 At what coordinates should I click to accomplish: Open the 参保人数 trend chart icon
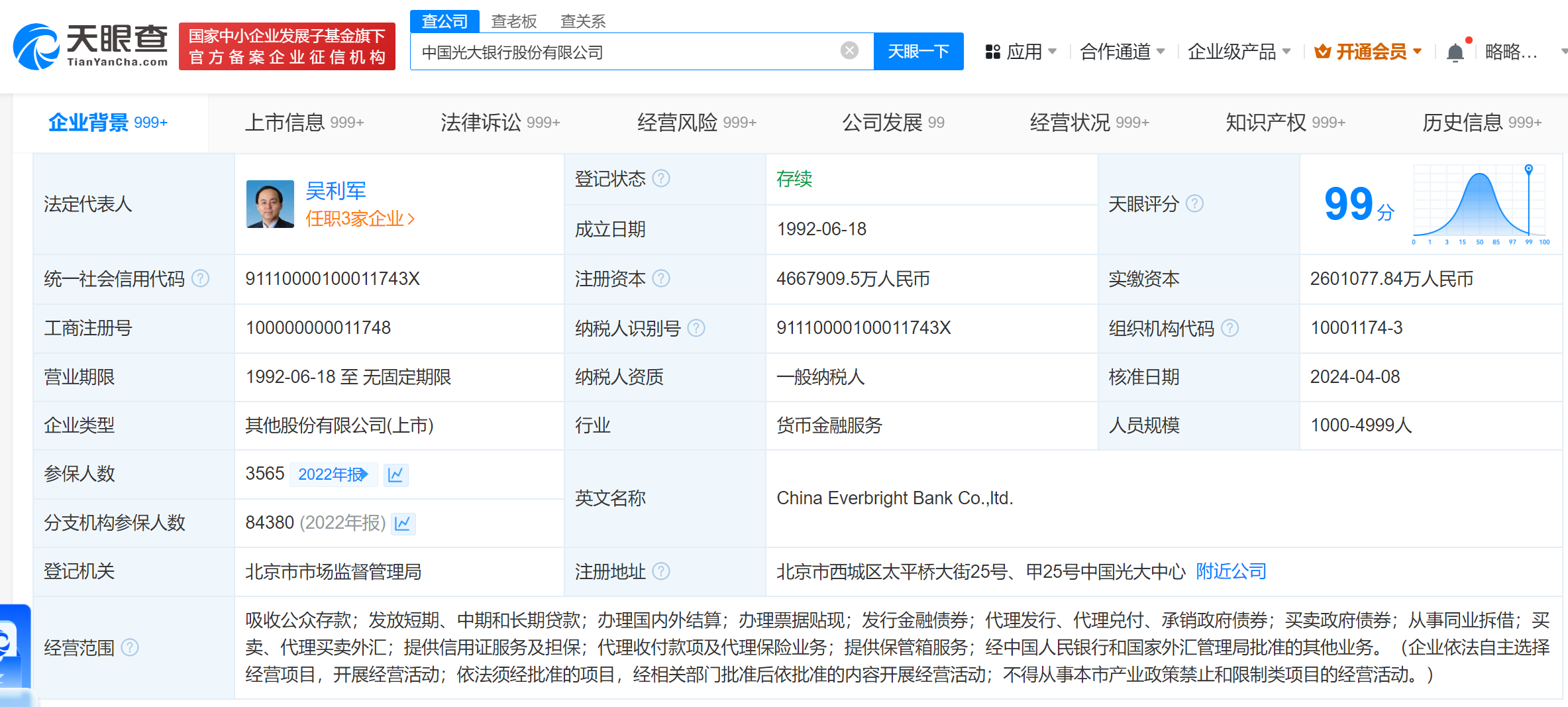[395, 474]
